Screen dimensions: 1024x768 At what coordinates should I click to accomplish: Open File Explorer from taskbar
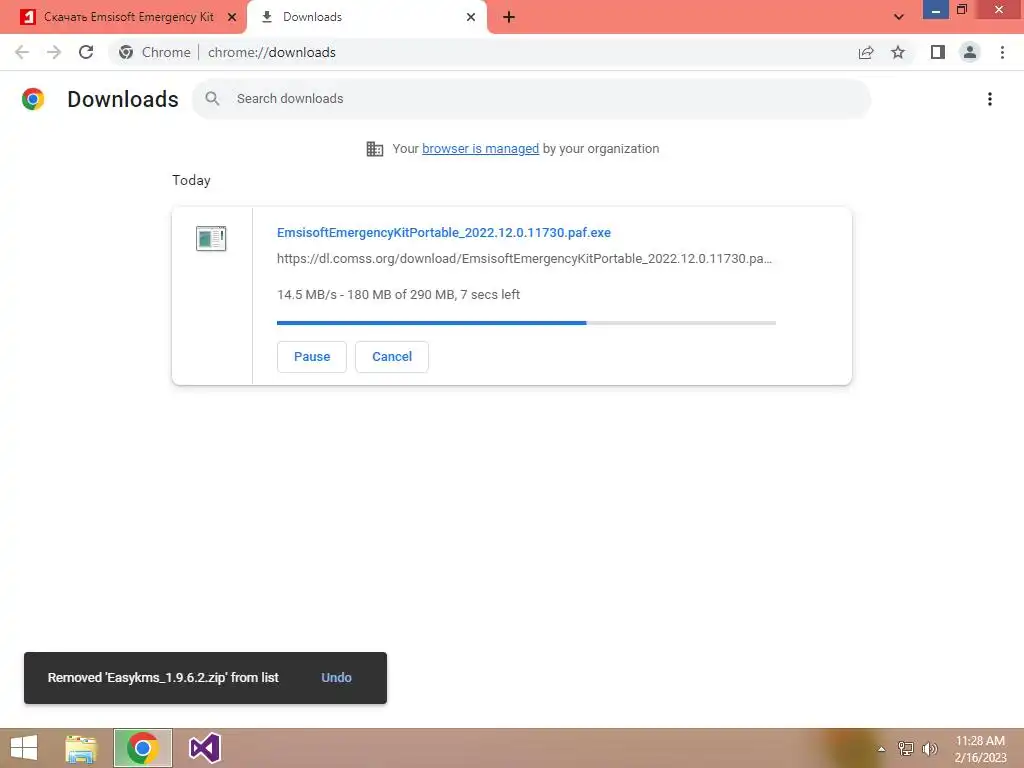click(81, 748)
